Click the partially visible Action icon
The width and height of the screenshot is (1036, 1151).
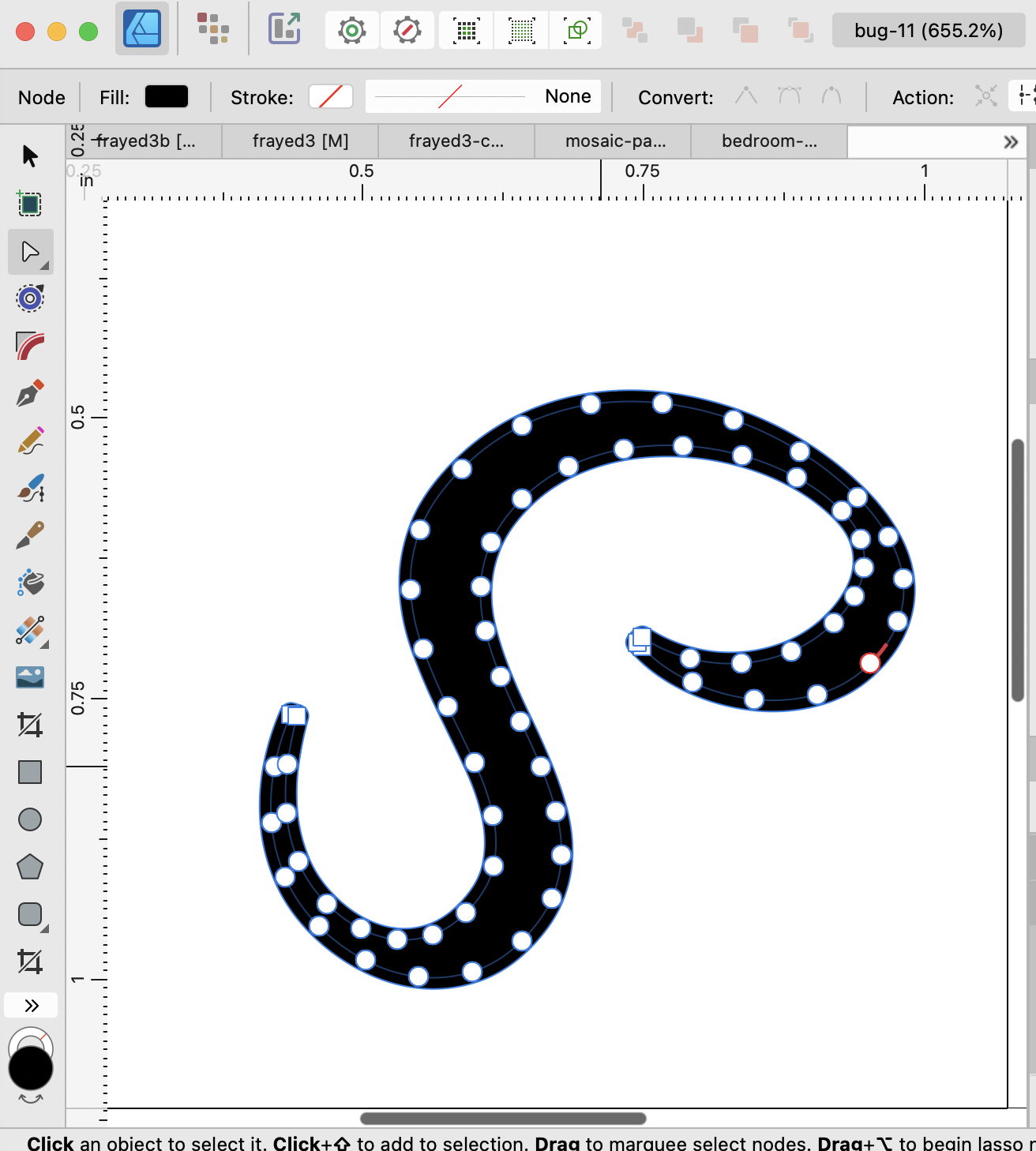coord(1025,96)
